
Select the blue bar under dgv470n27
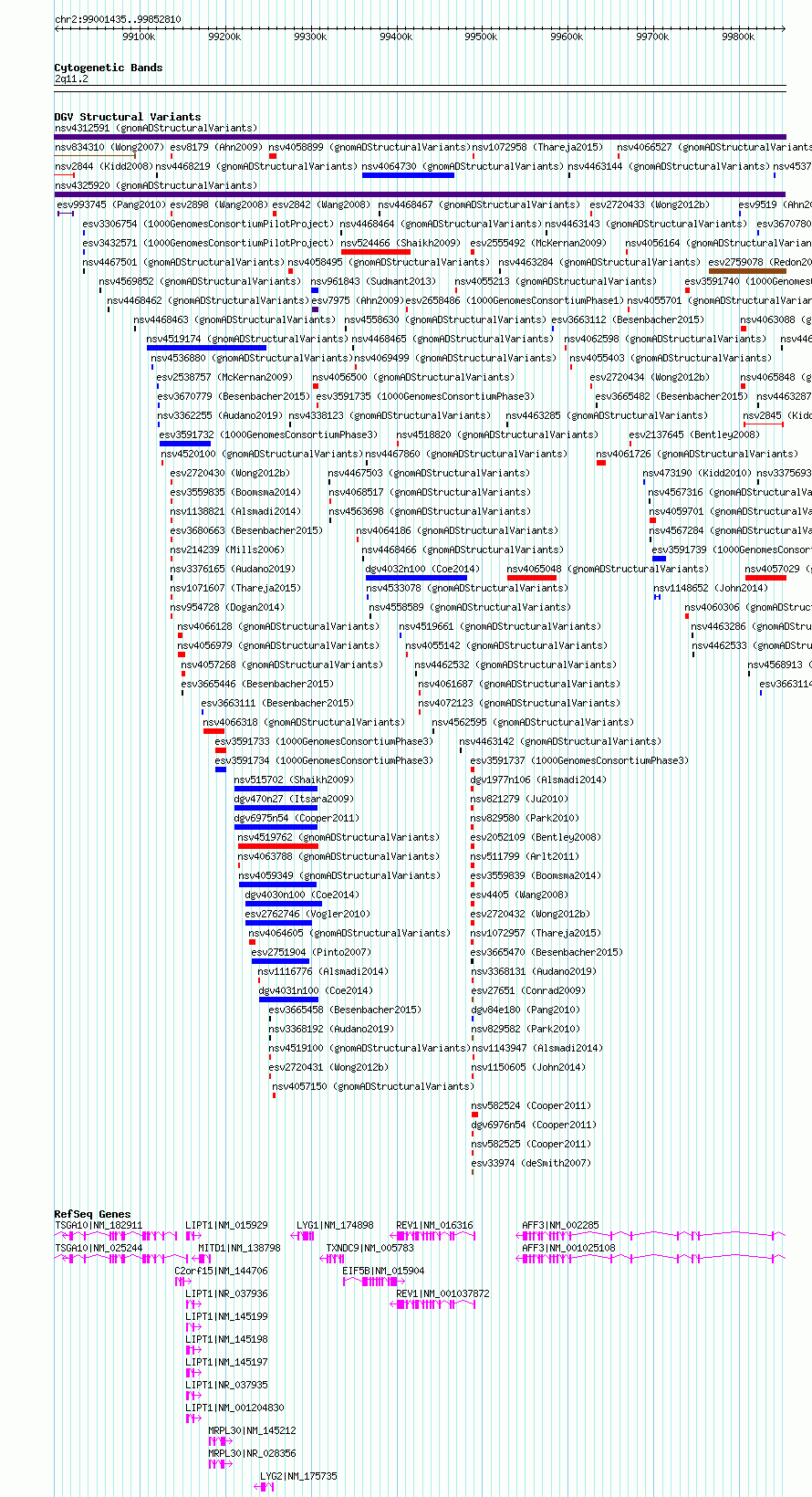click(276, 807)
